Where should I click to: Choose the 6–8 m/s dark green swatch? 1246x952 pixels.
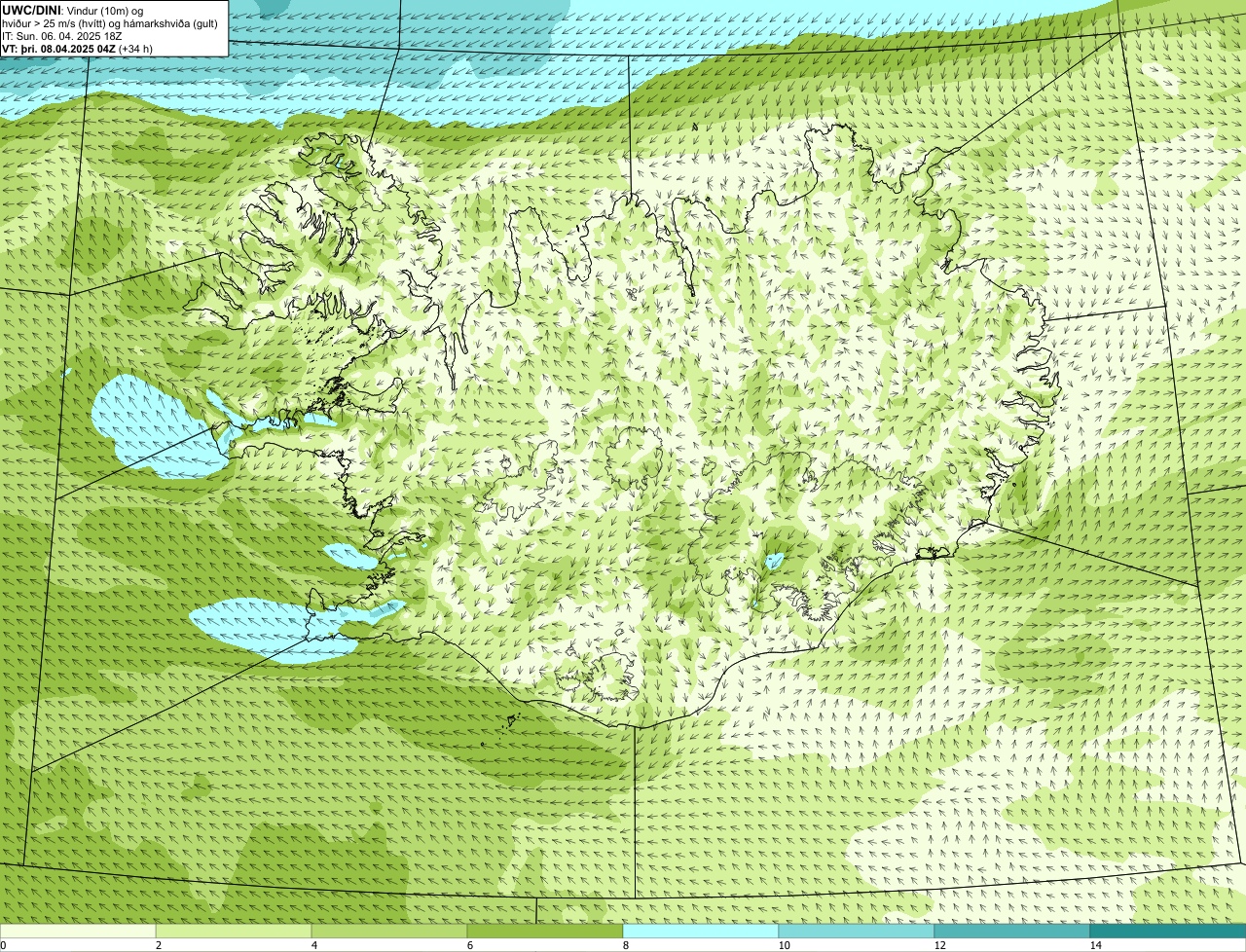(x=545, y=932)
